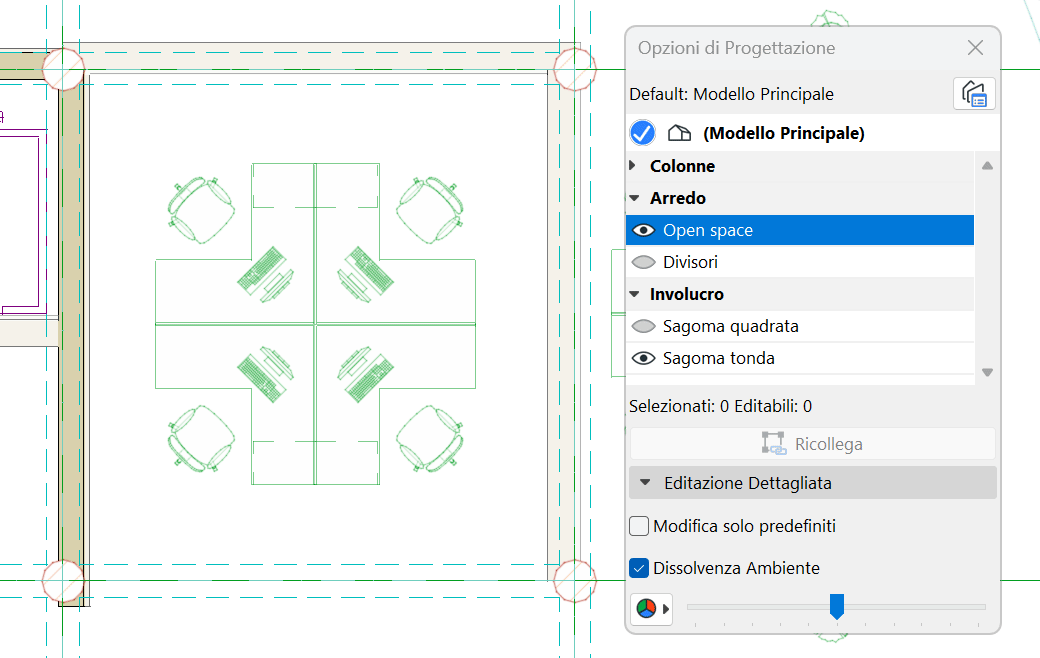
Task: Select the top-right column circle
Action: click(x=574, y=68)
